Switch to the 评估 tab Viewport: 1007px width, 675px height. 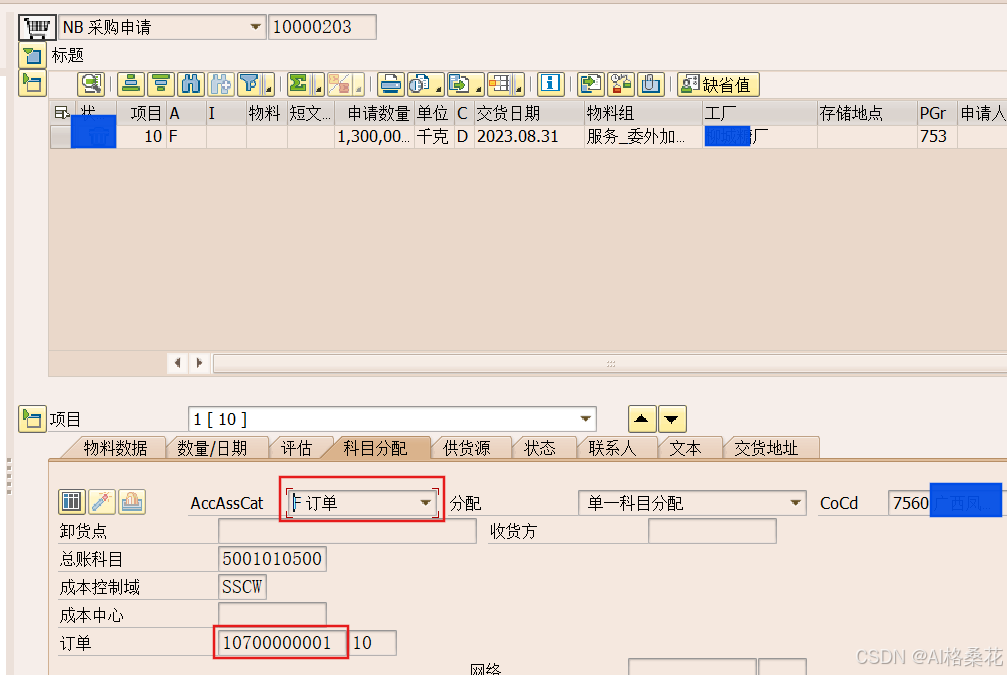(x=296, y=448)
